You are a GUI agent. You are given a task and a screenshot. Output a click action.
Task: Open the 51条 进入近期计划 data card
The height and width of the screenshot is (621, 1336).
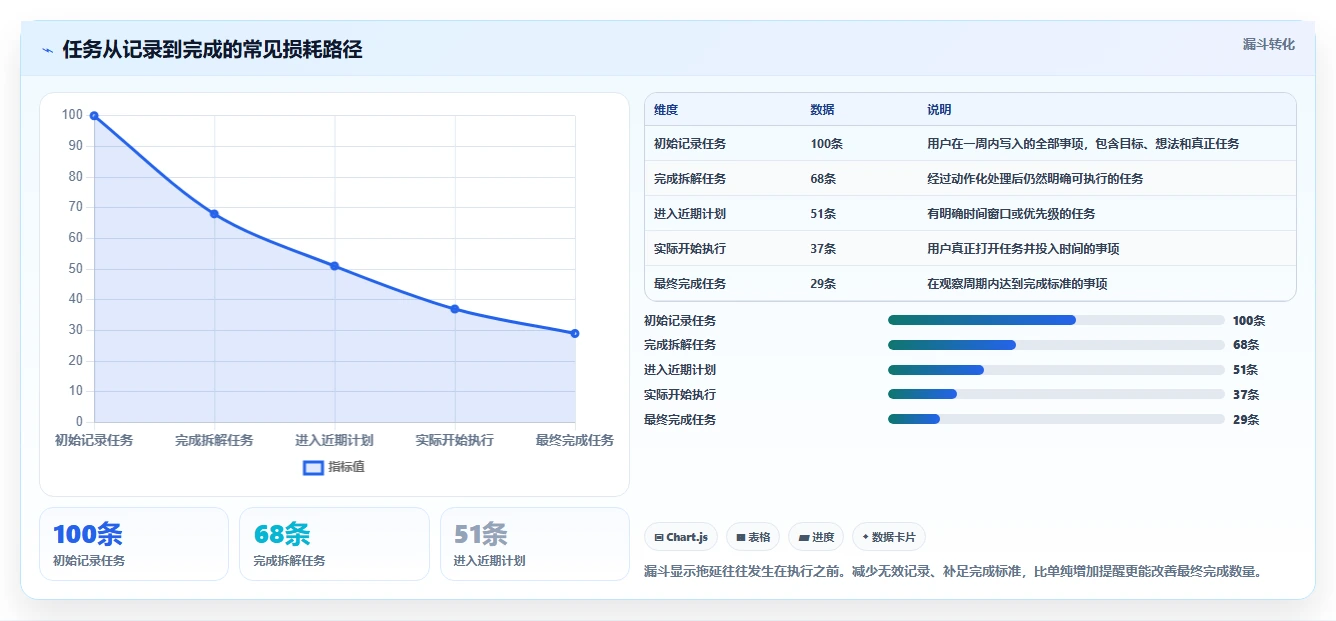point(535,544)
